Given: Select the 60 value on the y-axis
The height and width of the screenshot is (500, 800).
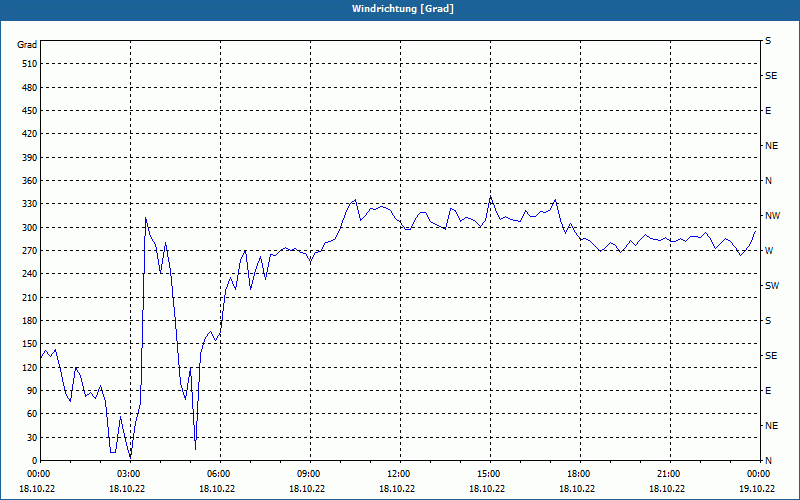Looking at the screenshot, I should click(x=32, y=414).
